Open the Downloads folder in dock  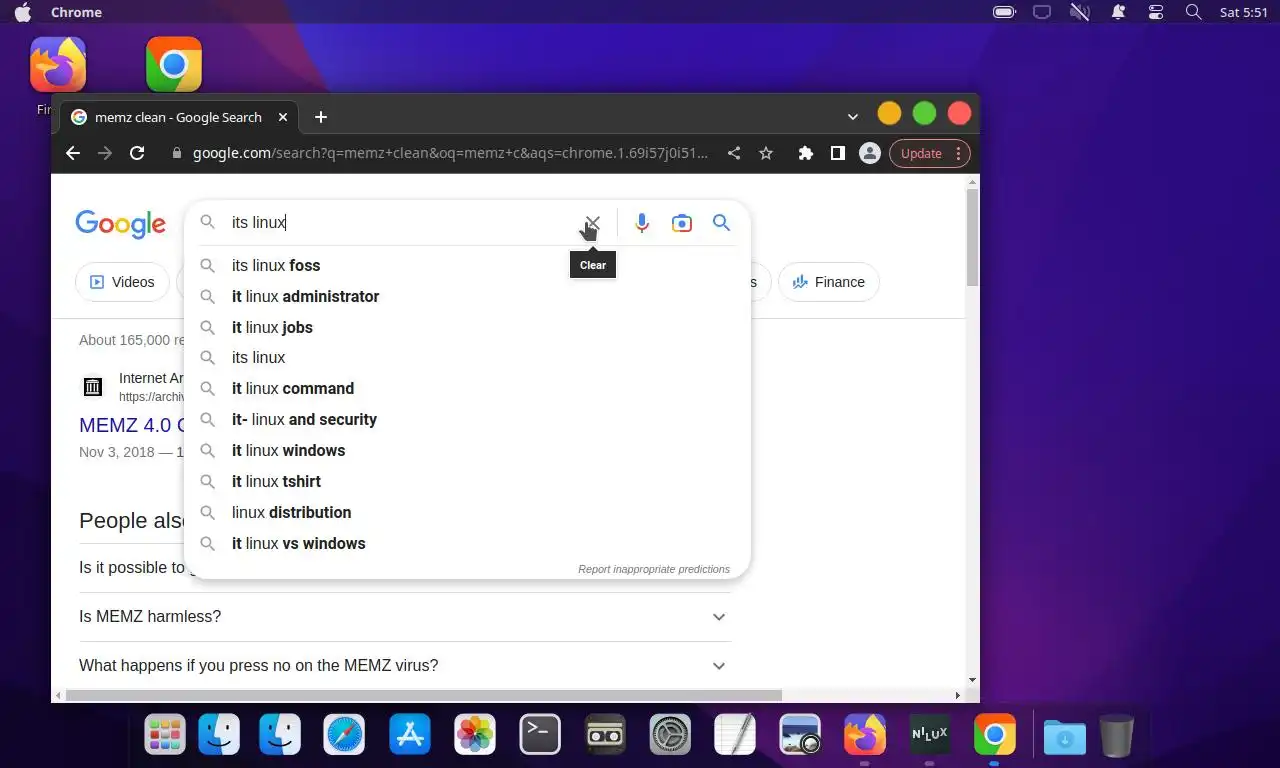coord(1065,736)
